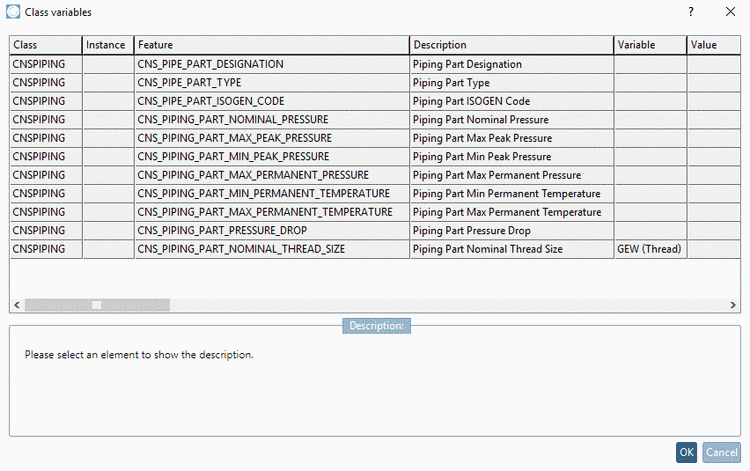This screenshot has height=471, width=750.
Task: Click Value cell for CNS_PIPE_PART_TYPE row
Action: (714, 83)
